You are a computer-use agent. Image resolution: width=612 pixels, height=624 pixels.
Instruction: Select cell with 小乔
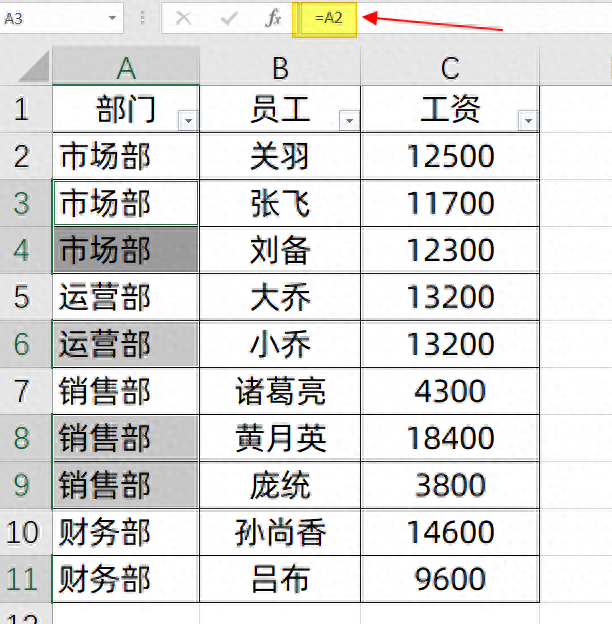pyautogui.click(x=280, y=344)
